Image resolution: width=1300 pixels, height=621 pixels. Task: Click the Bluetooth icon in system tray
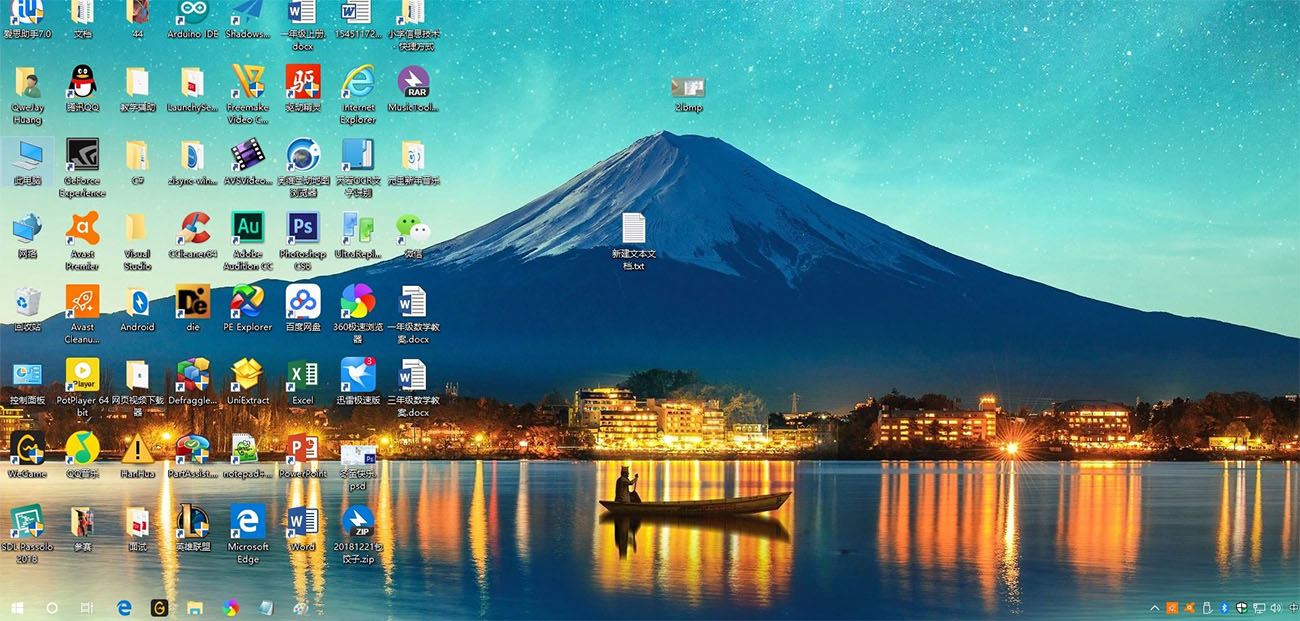pyautogui.click(x=1224, y=607)
